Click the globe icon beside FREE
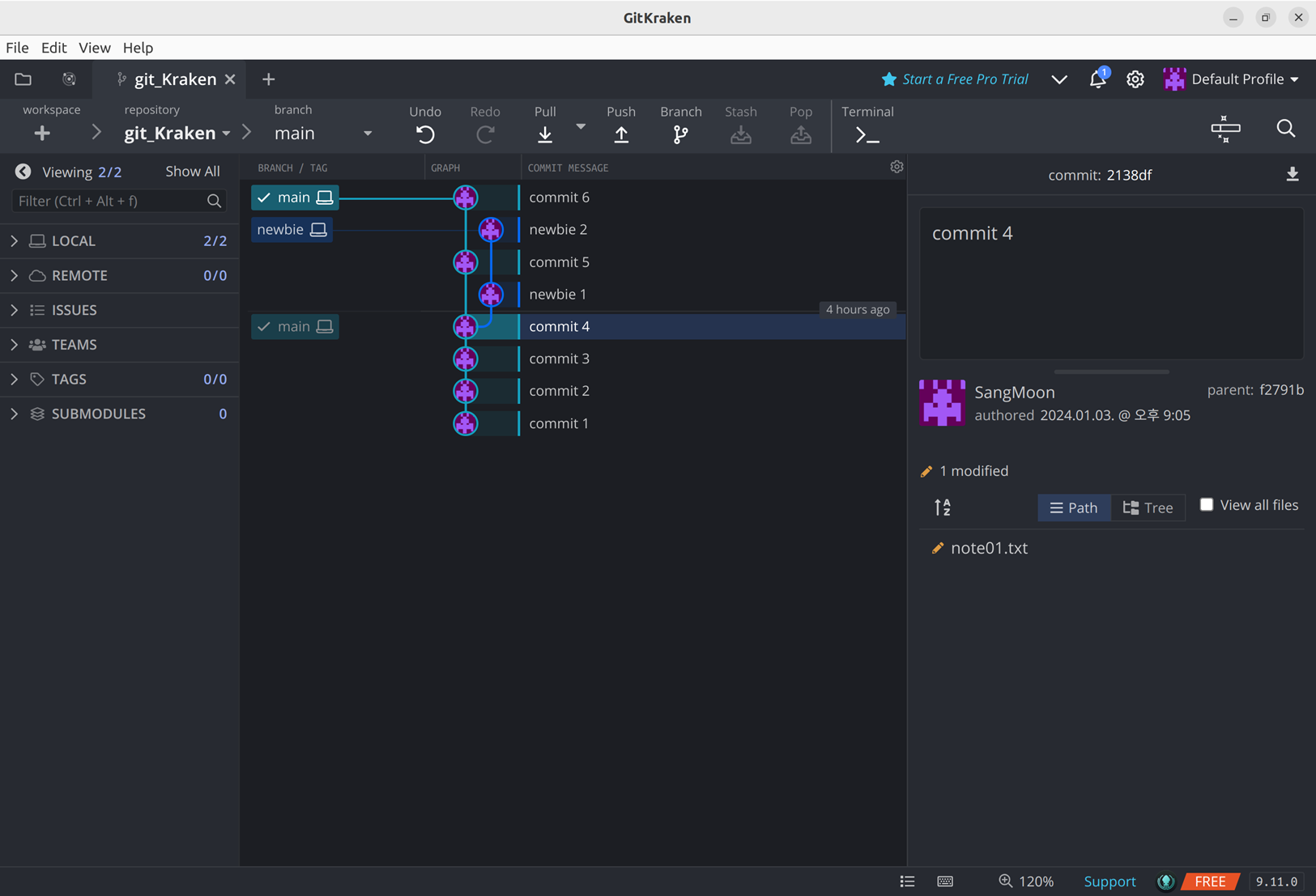Viewport: 1316px width, 896px height. tap(1166, 881)
